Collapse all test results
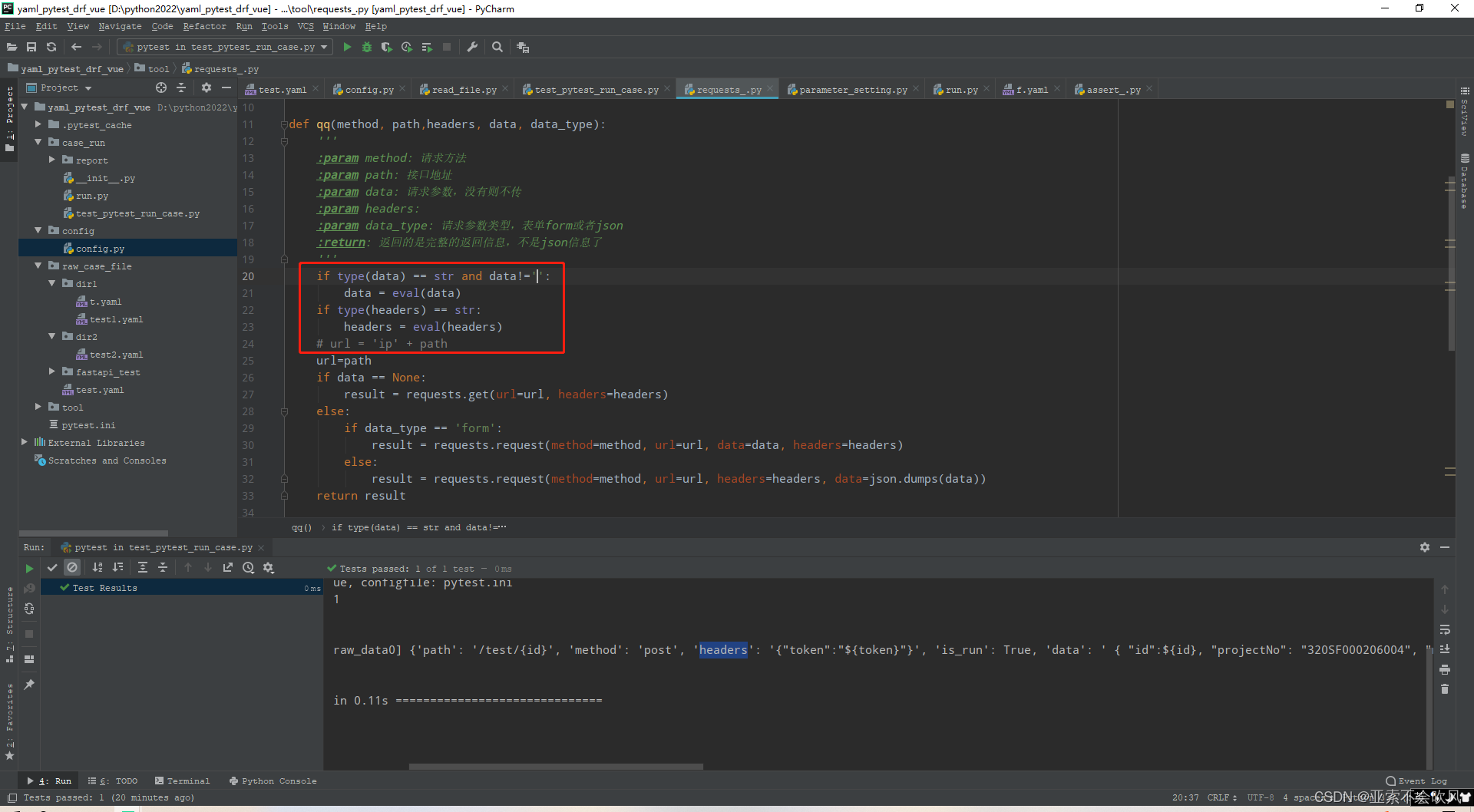This screenshot has width=1474, height=812. (163, 567)
